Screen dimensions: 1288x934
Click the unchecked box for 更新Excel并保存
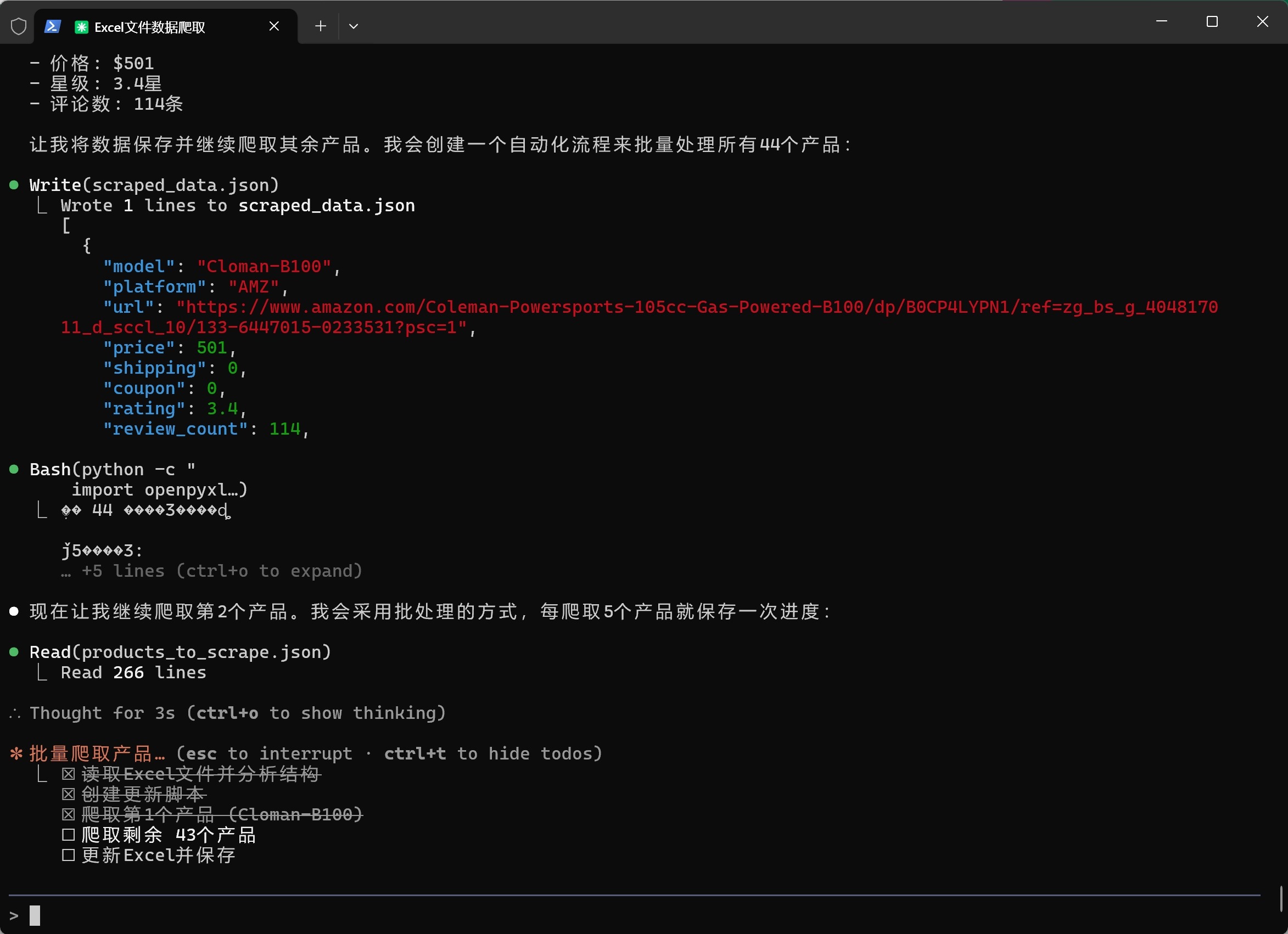click(x=68, y=855)
